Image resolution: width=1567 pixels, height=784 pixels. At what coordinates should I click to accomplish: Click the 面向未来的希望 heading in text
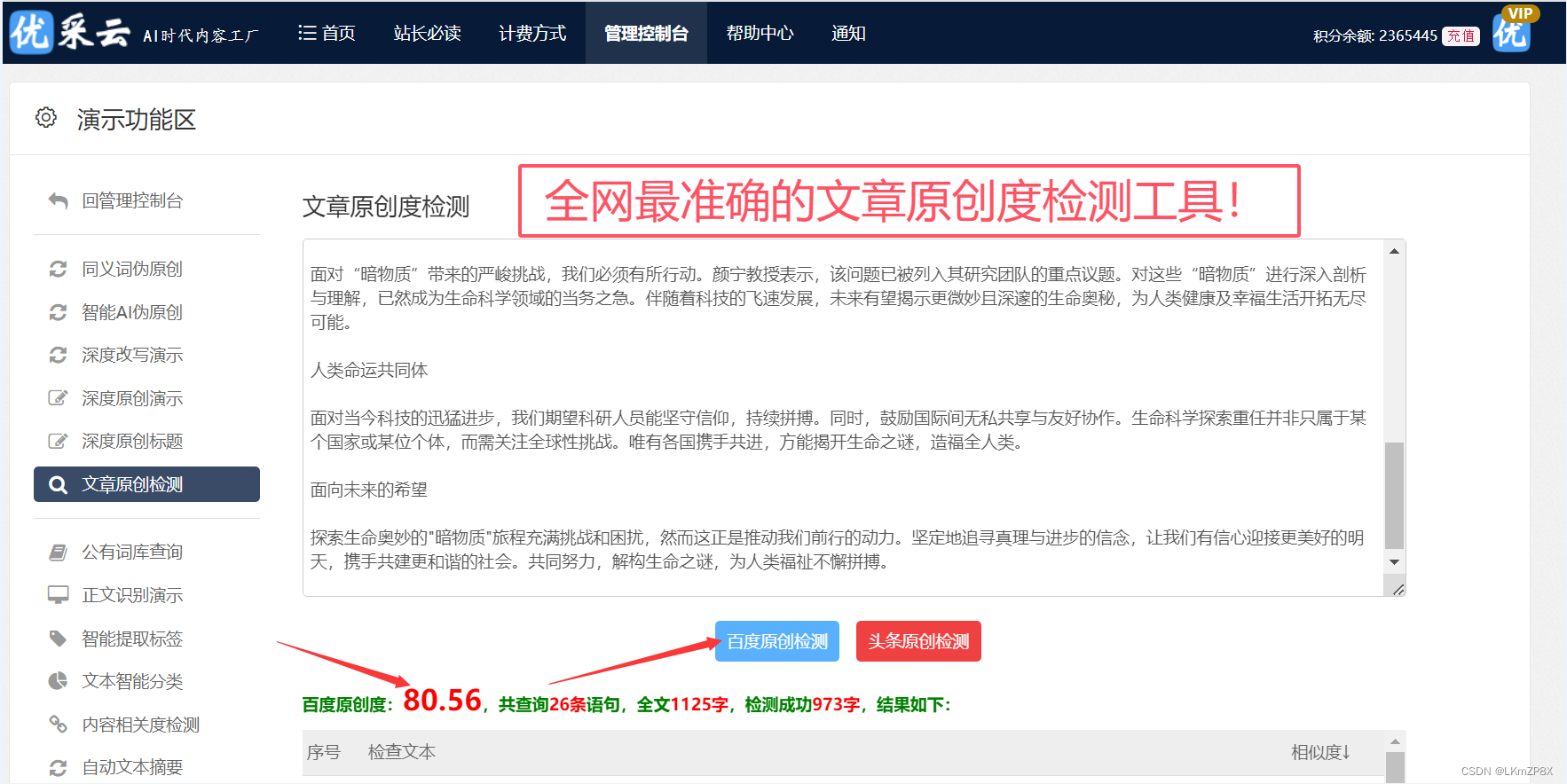click(x=369, y=490)
